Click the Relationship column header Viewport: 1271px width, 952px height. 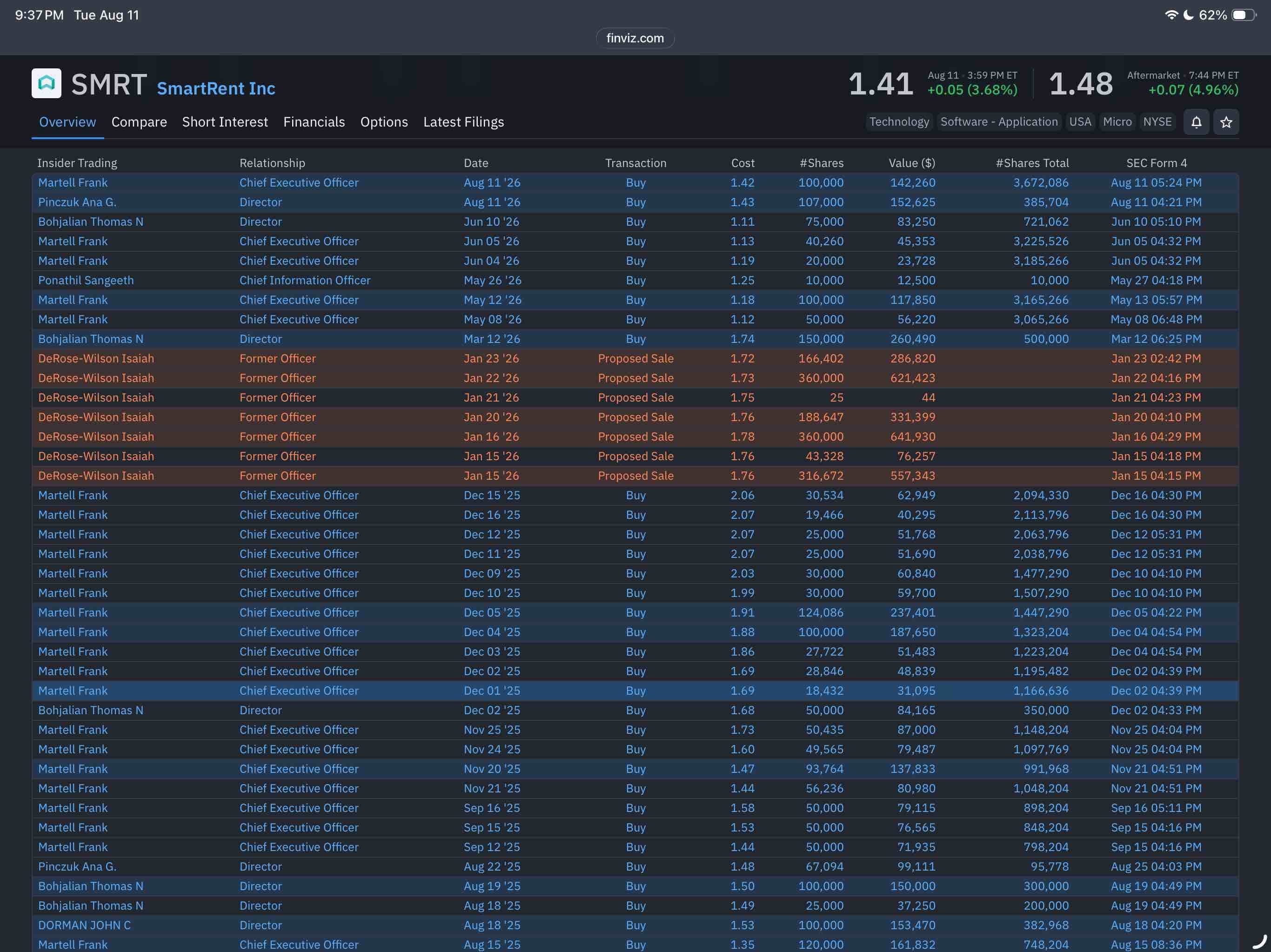tap(272, 163)
